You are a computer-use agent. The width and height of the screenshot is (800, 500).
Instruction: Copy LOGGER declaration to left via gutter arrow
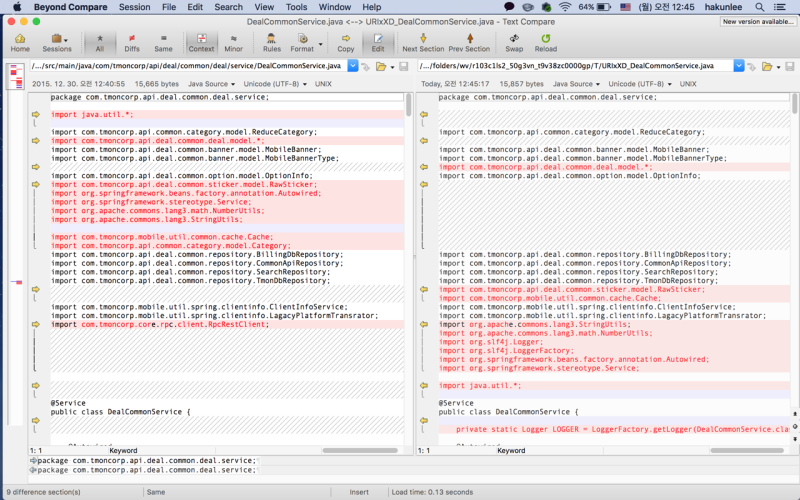pos(423,420)
